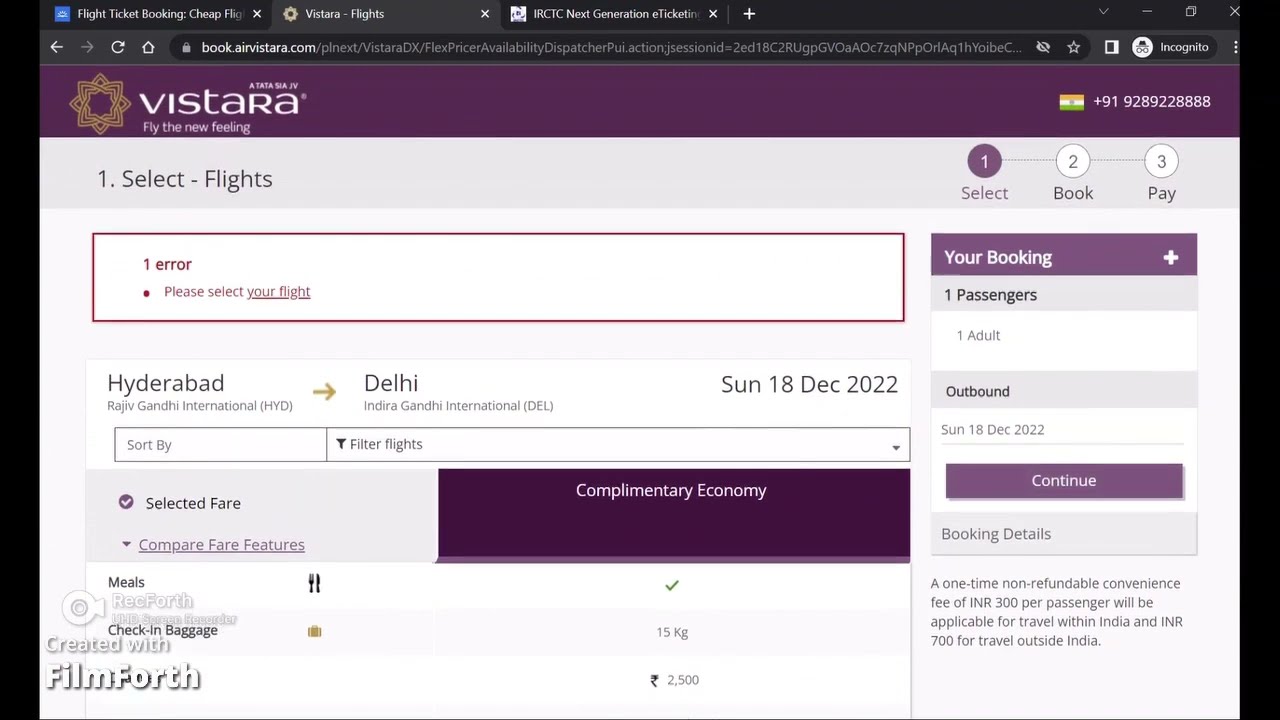Click the browser back arrow
Viewport: 1280px width, 720px height.
tap(57, 47)
